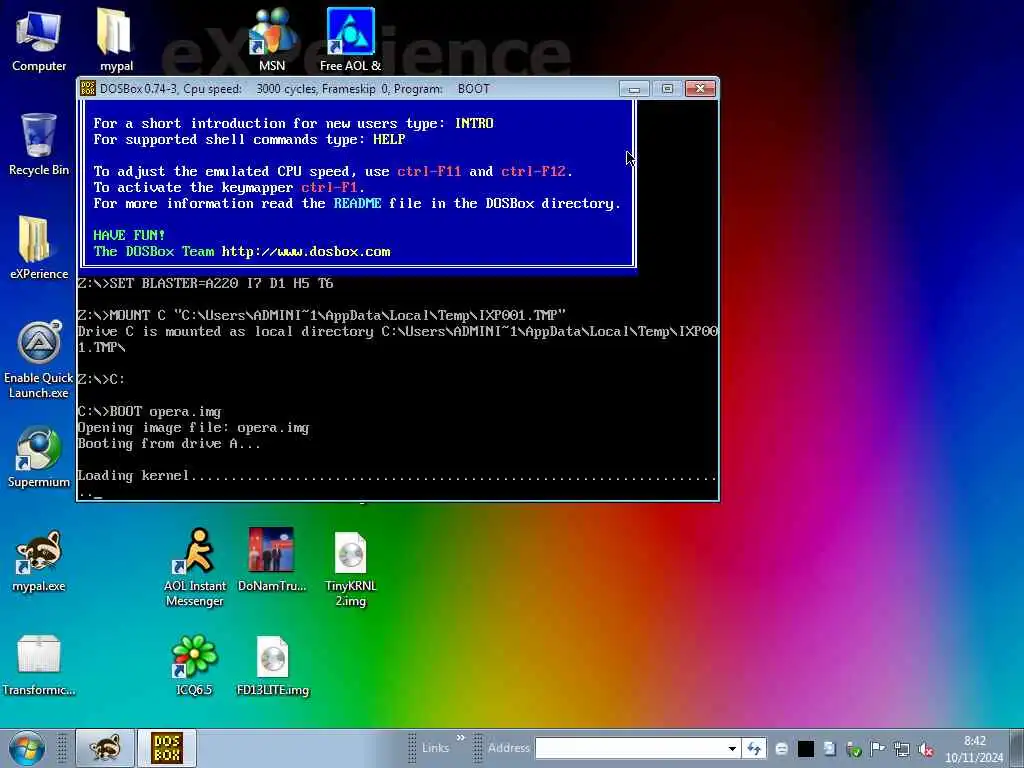
Task: Select Enable Quick Launch.exe icon
Action: pos(39,359)
